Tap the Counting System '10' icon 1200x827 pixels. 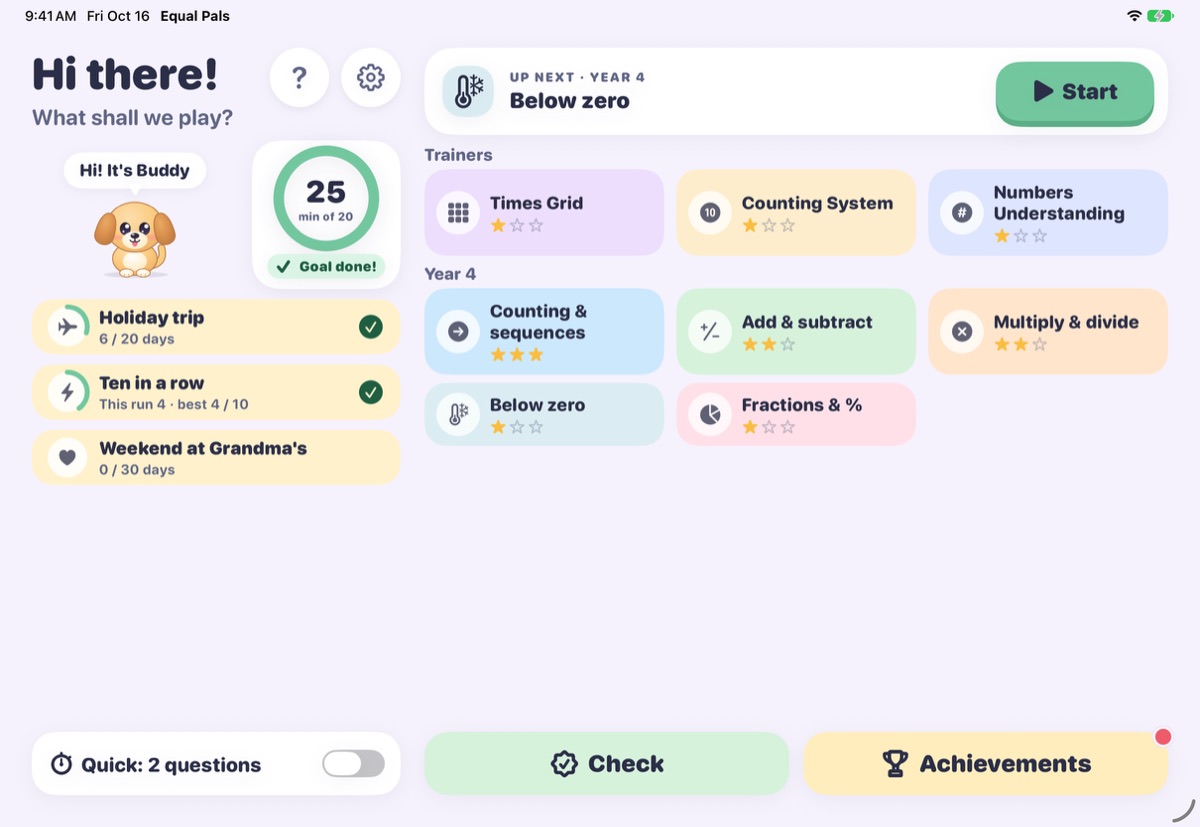(710, 213)
